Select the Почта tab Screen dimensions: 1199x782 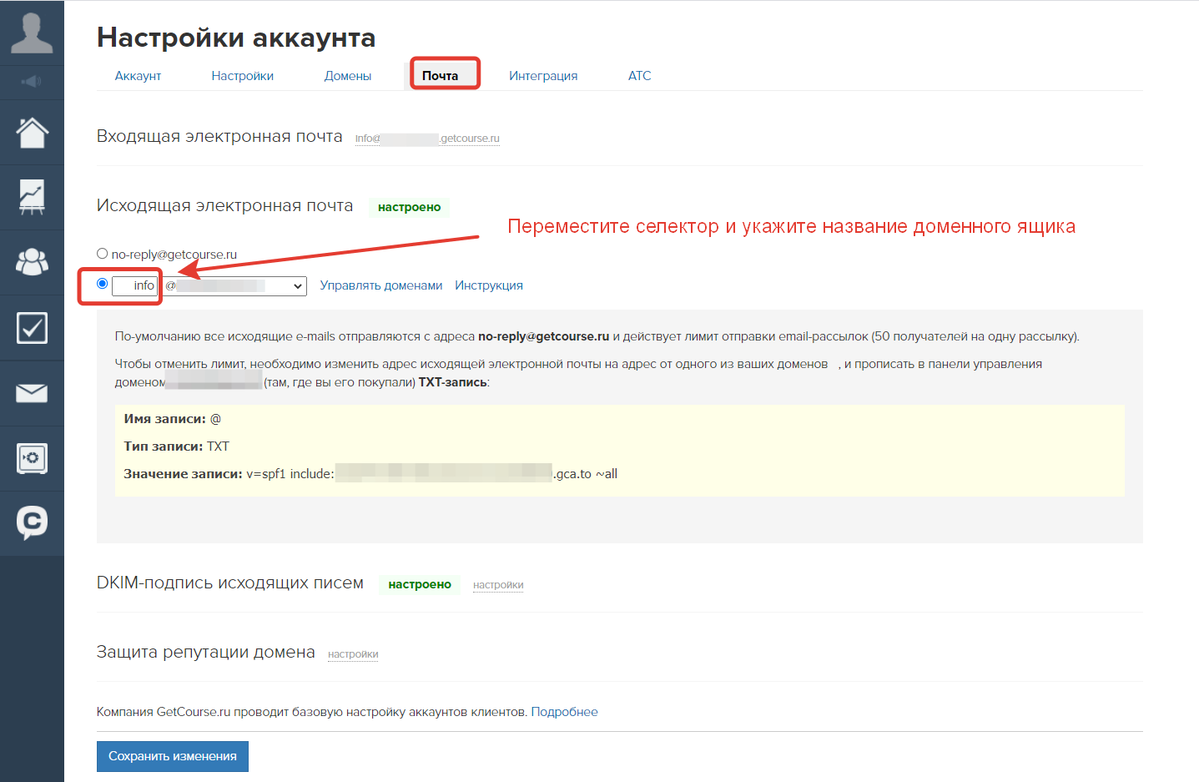click(440, 76)
